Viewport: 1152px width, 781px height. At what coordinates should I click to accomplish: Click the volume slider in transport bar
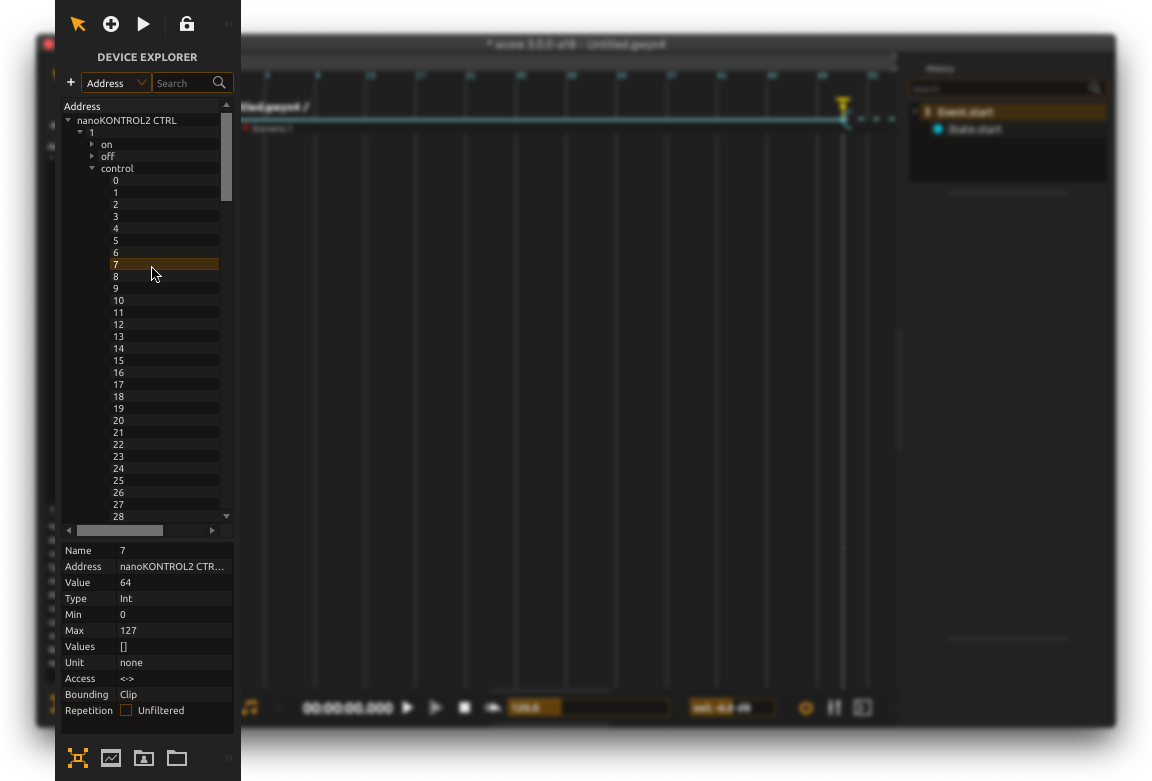(732, 708)
